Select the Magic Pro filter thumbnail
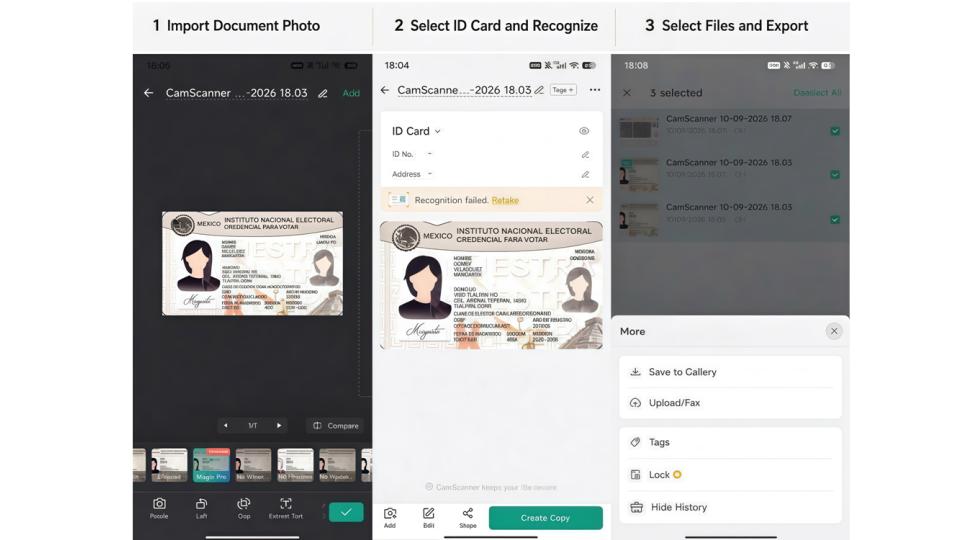 [x=211, y=465]
